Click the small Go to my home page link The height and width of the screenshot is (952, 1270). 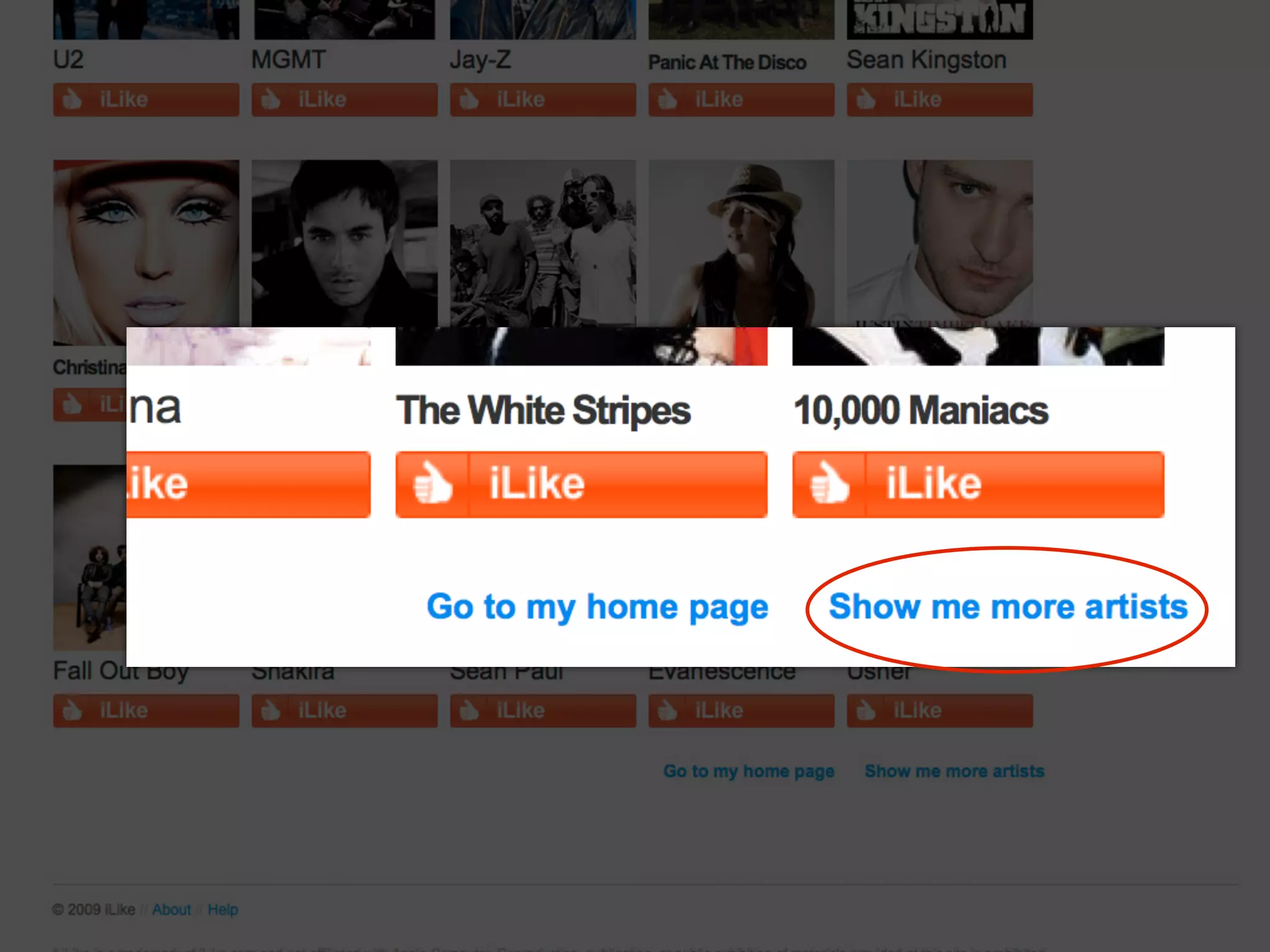click(749, 772)
